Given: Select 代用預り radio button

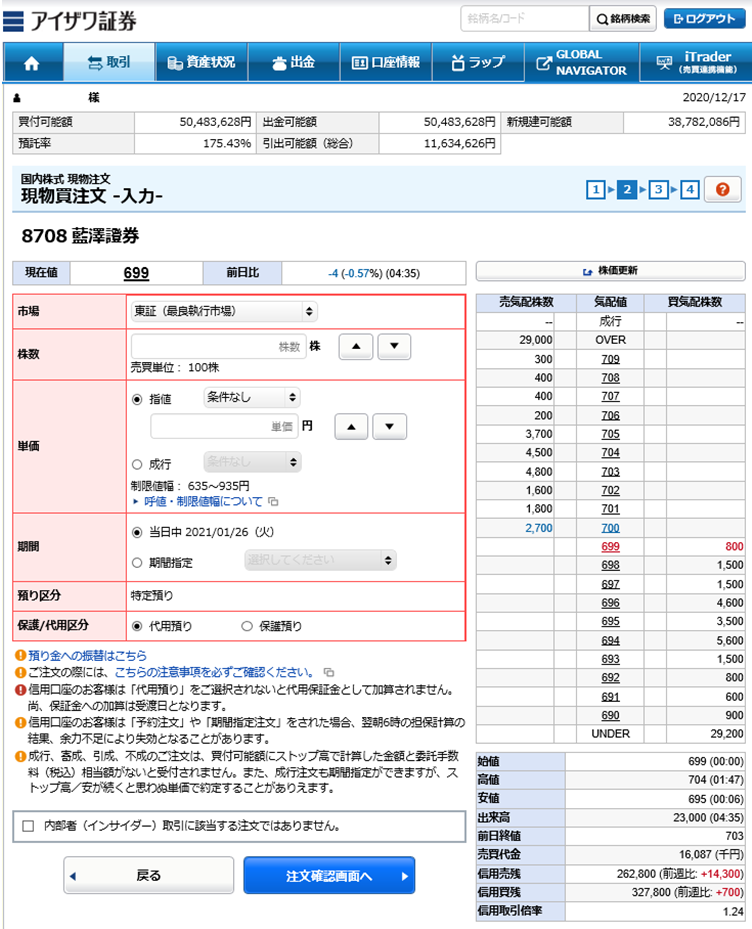Looking at the screenshot, I should click(x=137, y=626).
